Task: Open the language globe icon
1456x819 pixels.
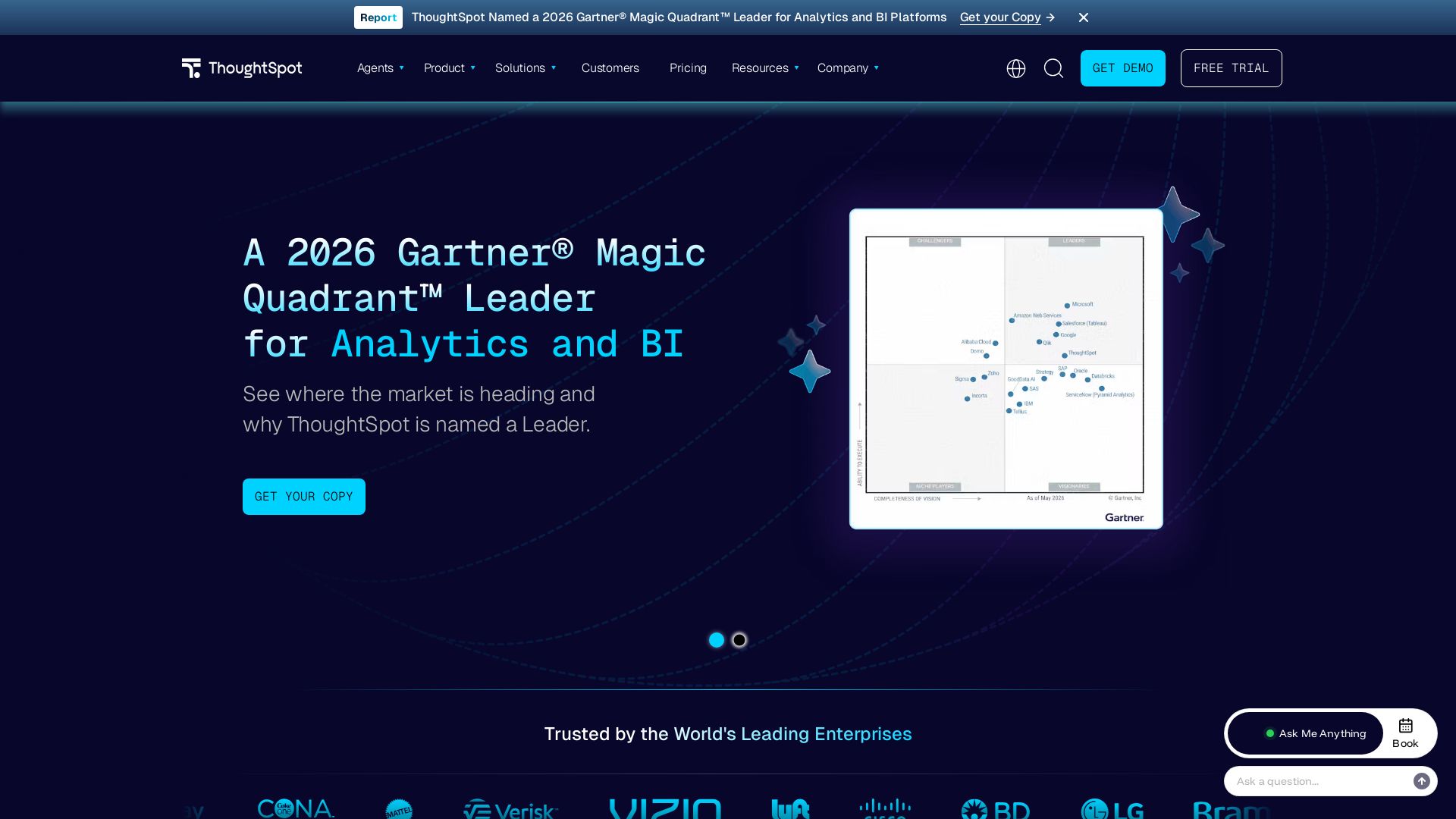Action: [x=1015, y=68]
